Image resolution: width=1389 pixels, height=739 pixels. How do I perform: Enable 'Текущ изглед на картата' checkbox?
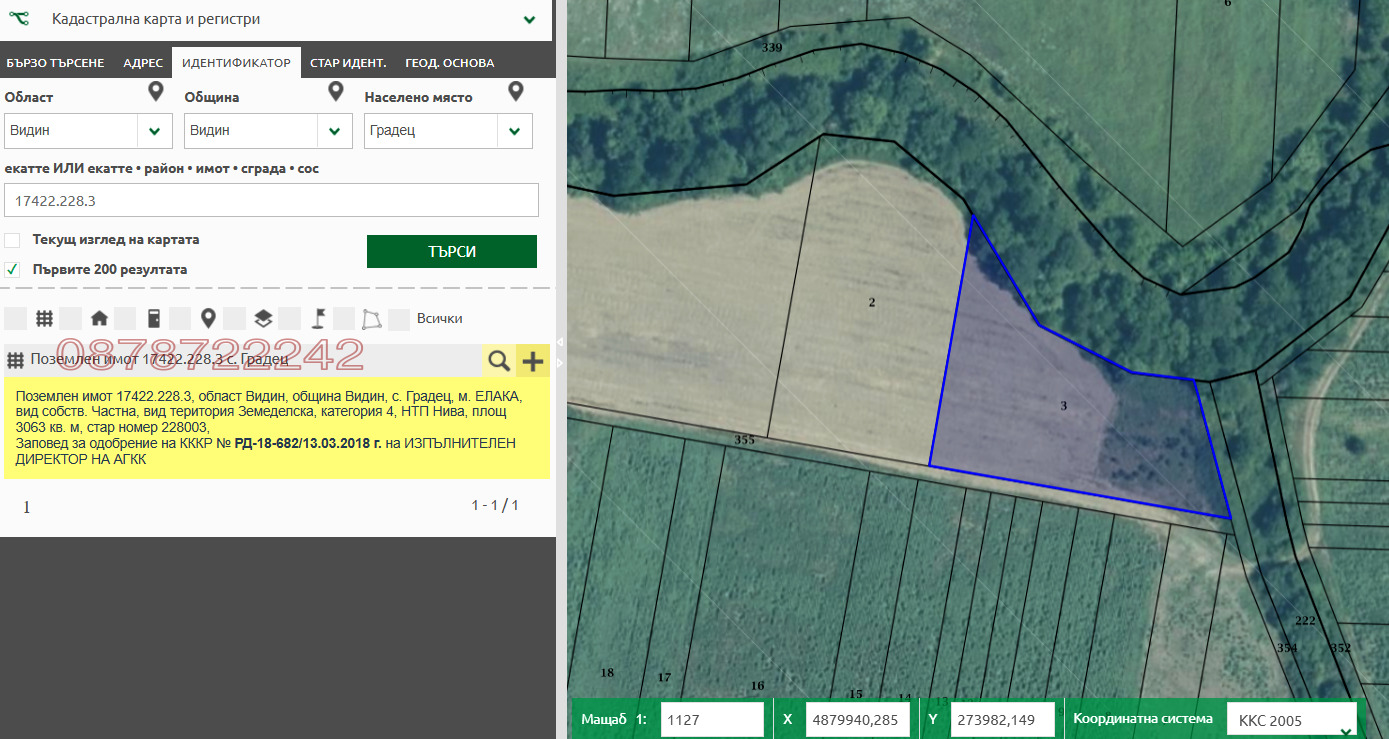pyautogui.click(x=13, y=240)
